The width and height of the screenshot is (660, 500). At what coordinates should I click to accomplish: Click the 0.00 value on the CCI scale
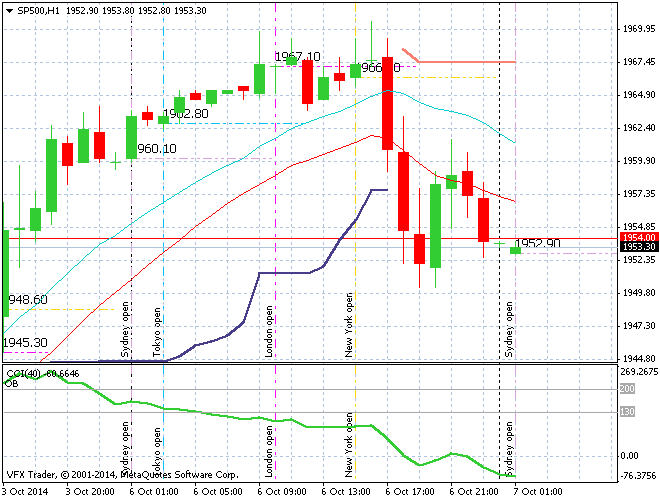(x=629, y=456)
